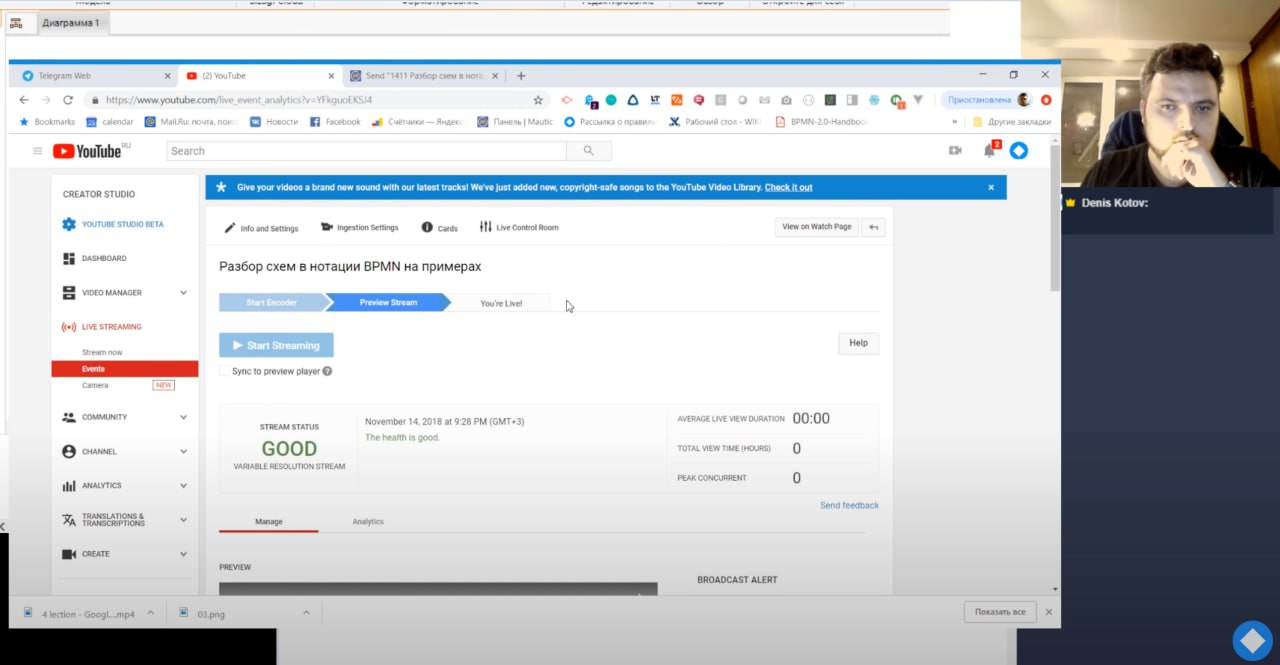Open the Cards tab
The width and height of the screenshot is (1280, 665).
click(x=440, y=228)
